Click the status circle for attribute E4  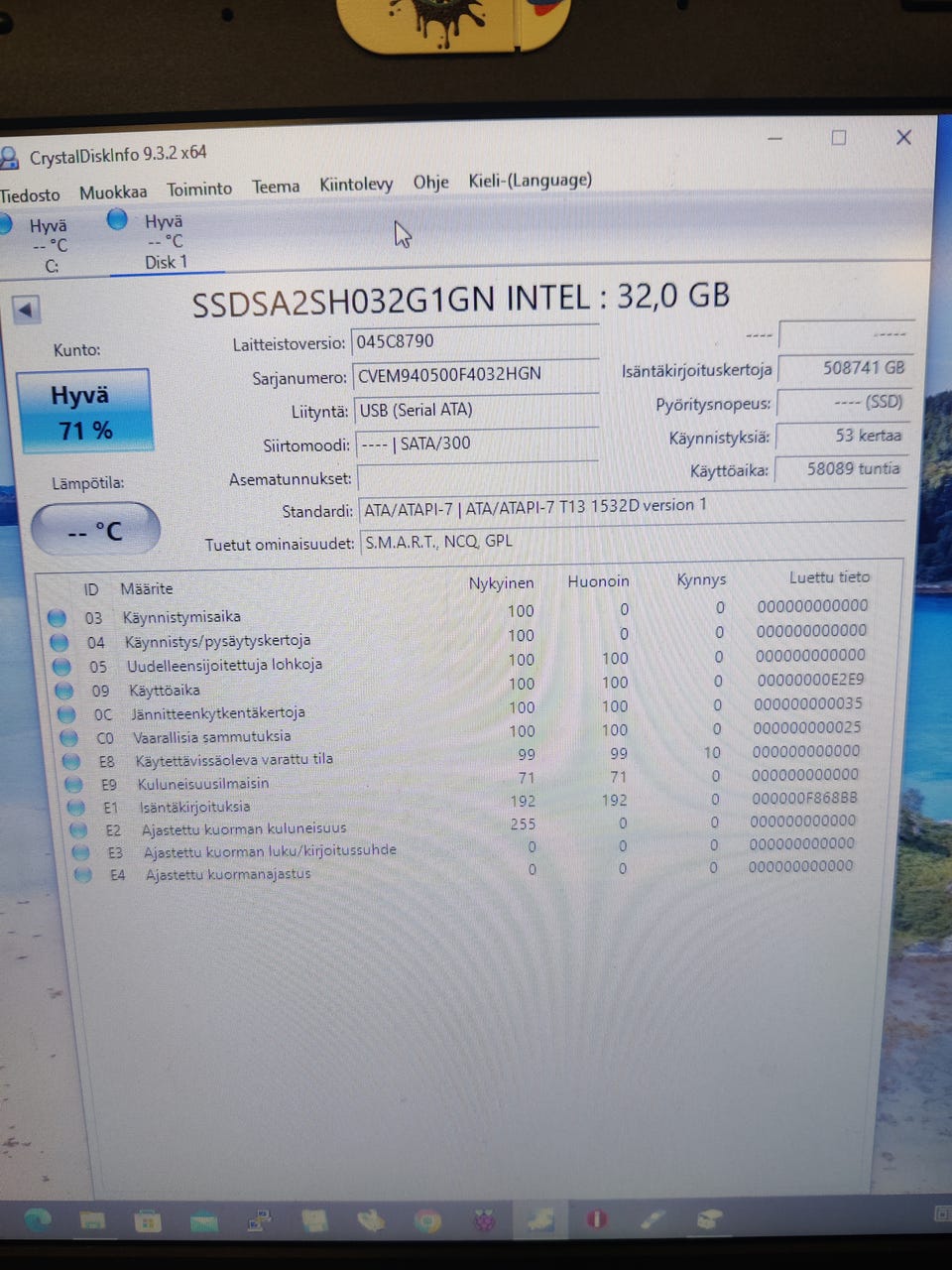tap(83, 875)
